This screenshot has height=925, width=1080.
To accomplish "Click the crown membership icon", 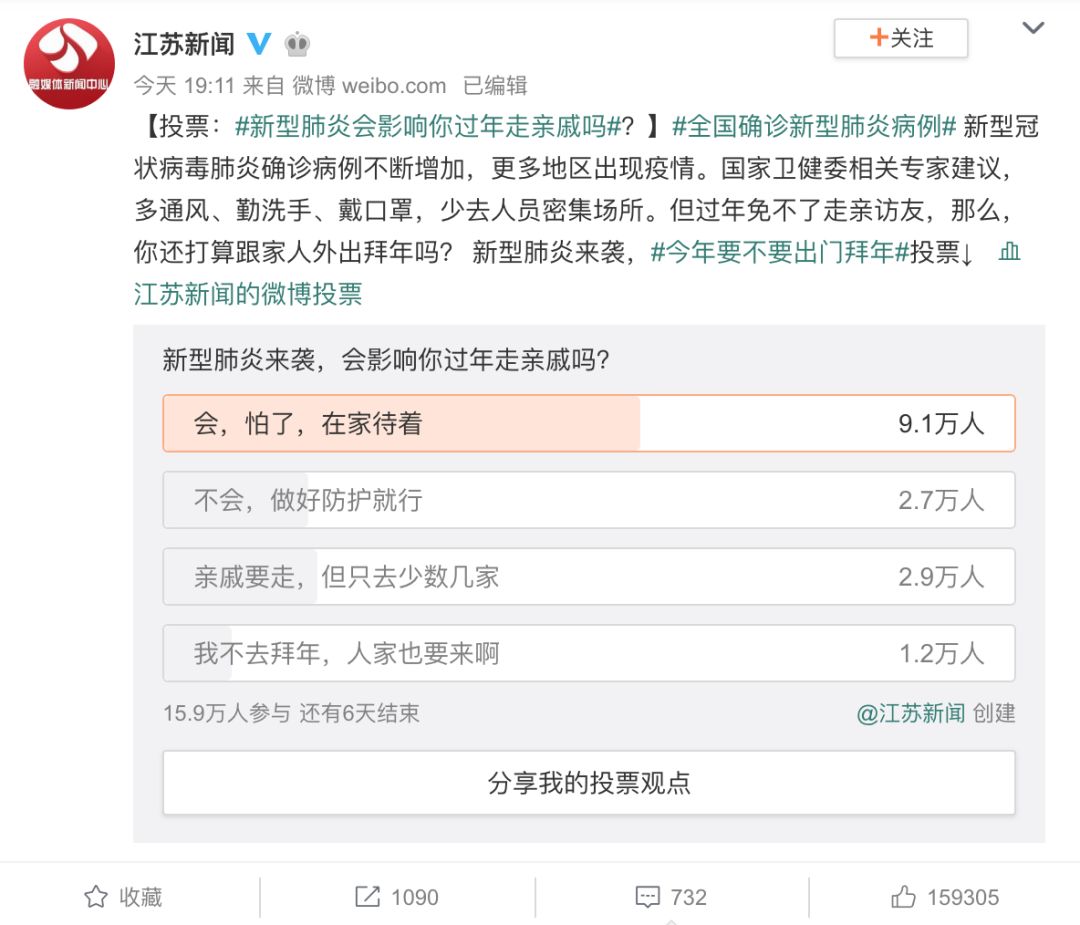I will click(298, 44).
